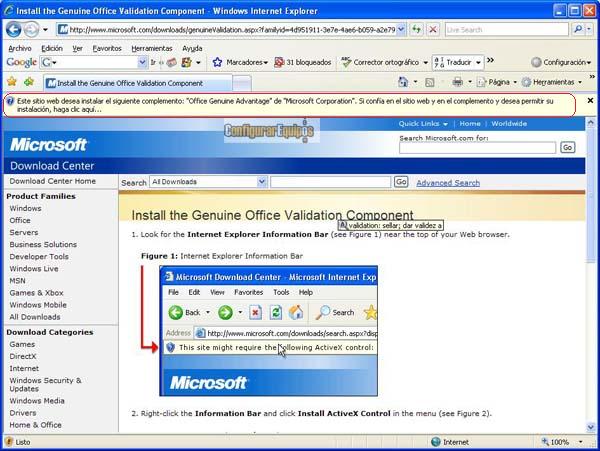The width and height of the screenshot is (600, 451).
Task: Click the browser Back arrow button
Action: coord(14,29)
